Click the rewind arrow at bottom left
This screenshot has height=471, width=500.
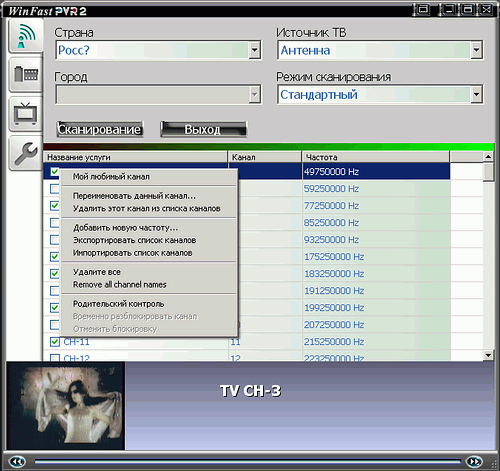coord(17,461)
